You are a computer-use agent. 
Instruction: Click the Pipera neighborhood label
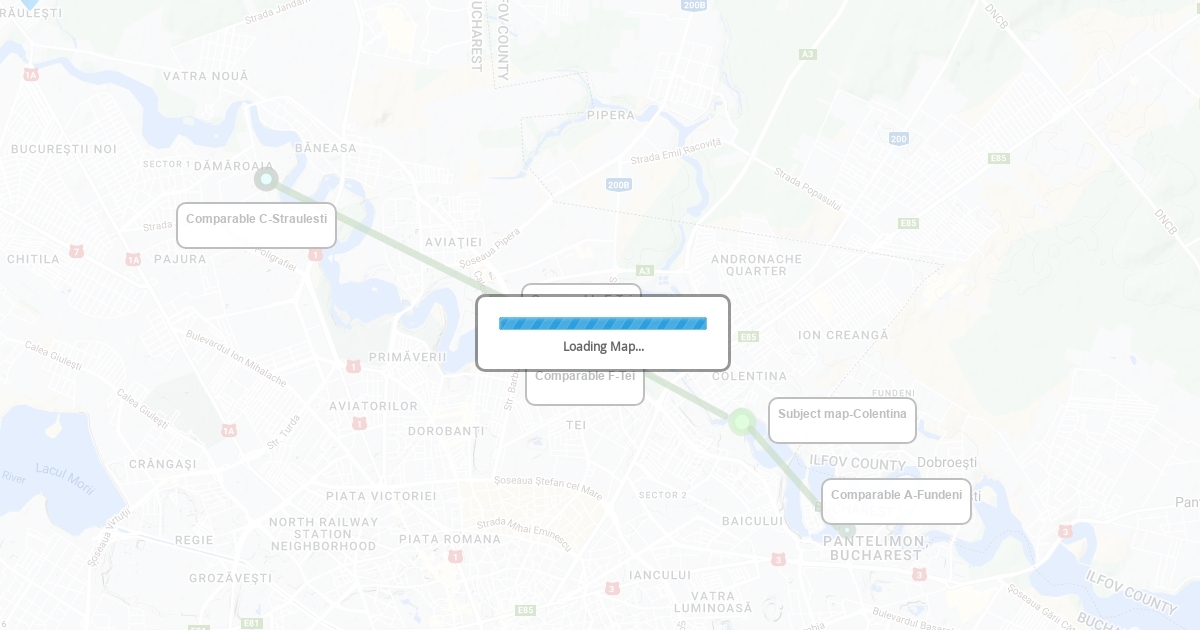click(611, 115)
